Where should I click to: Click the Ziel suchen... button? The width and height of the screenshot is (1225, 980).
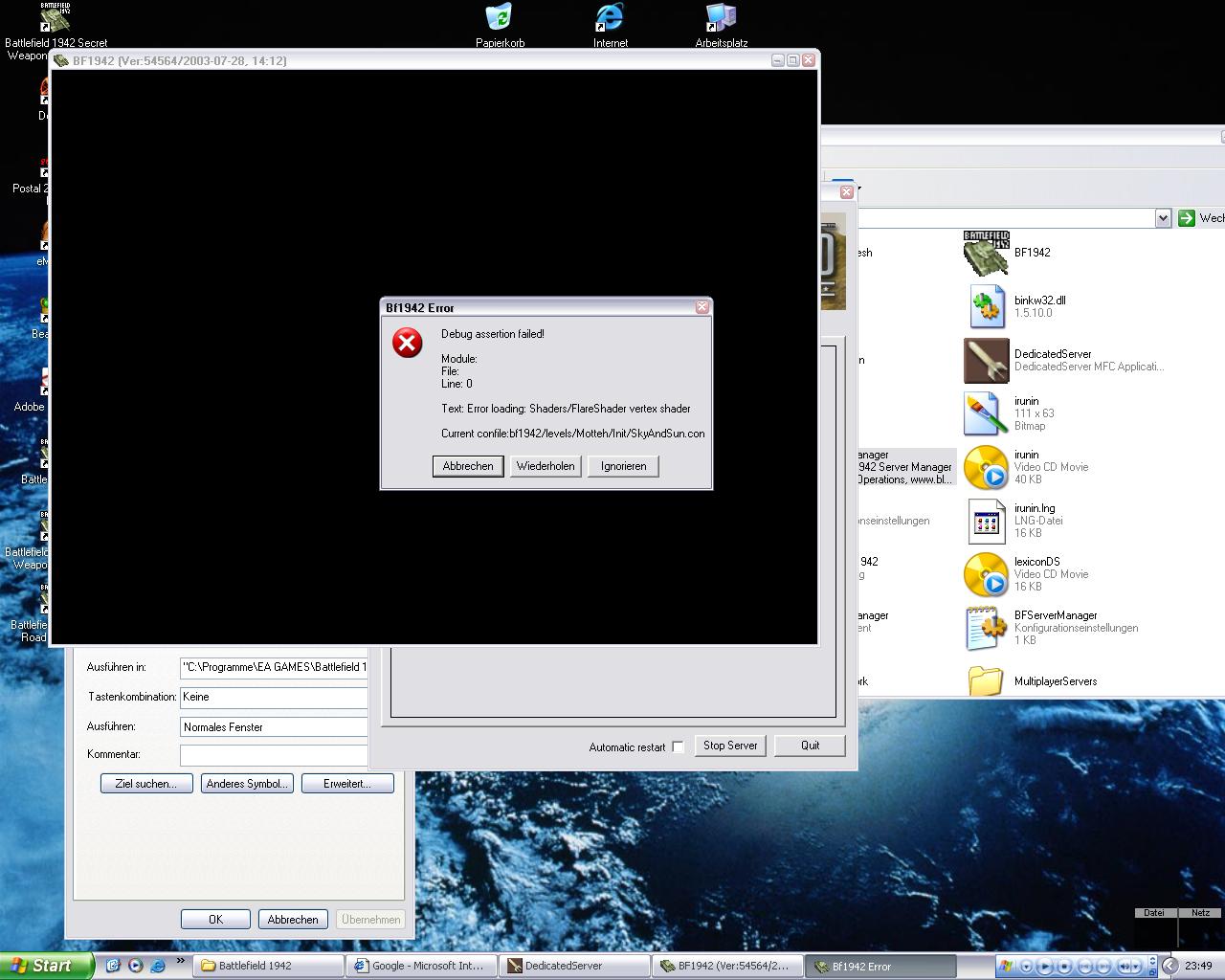pos(146,783)
